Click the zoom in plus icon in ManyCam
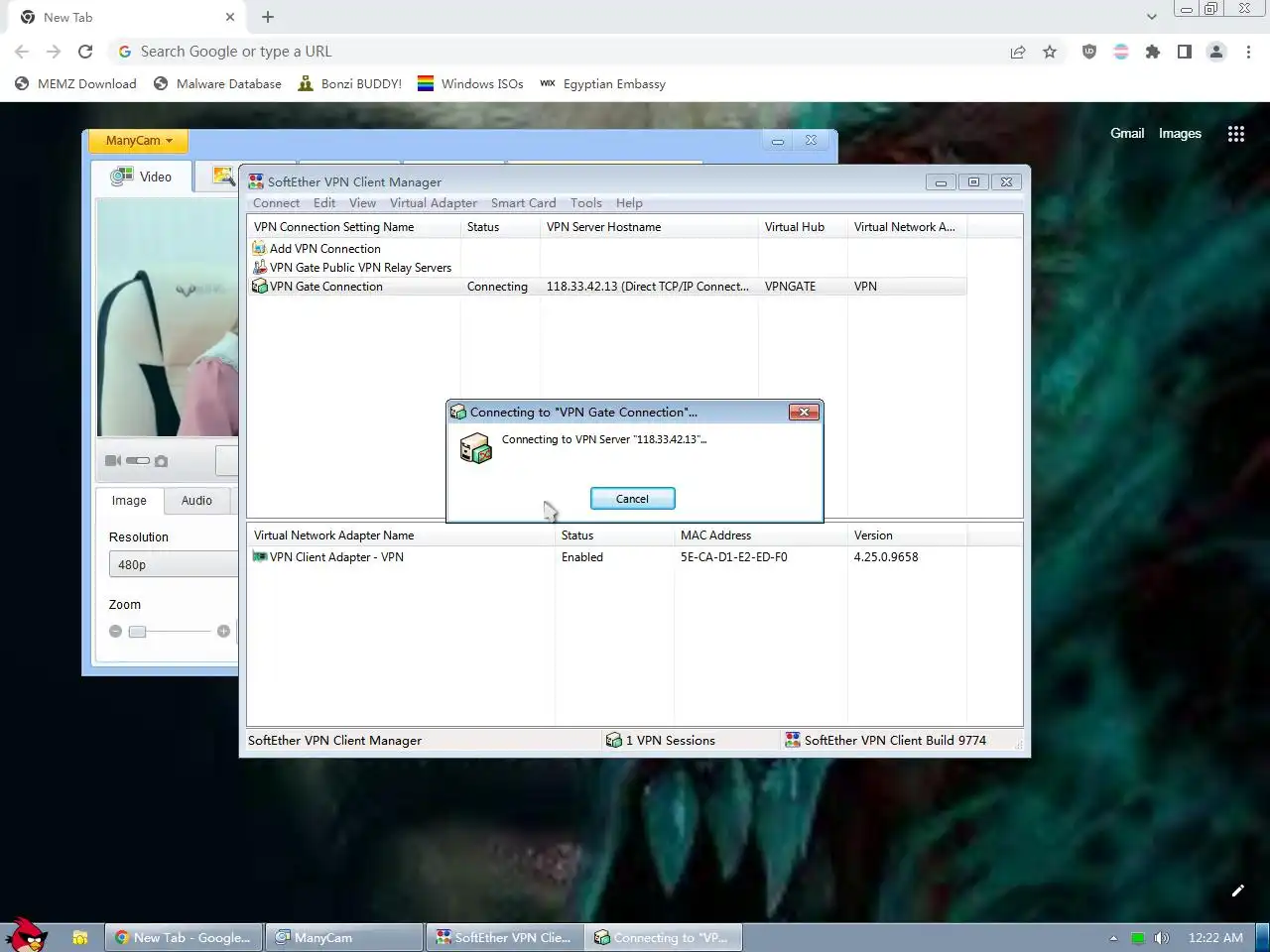Screen dimensions: 1270x952 coord(223,631)
